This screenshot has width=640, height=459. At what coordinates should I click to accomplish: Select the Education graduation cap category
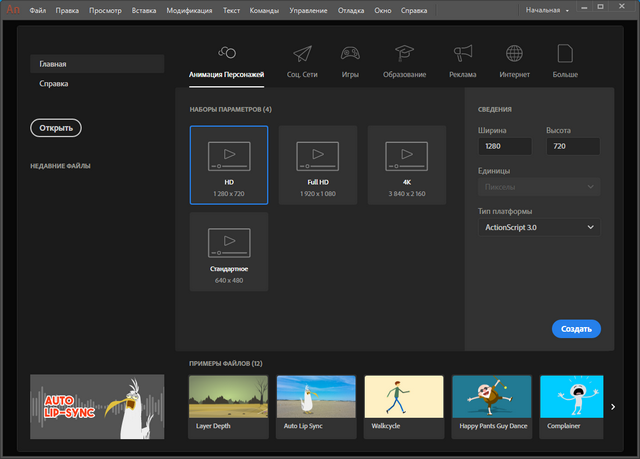tap(404, 53)
